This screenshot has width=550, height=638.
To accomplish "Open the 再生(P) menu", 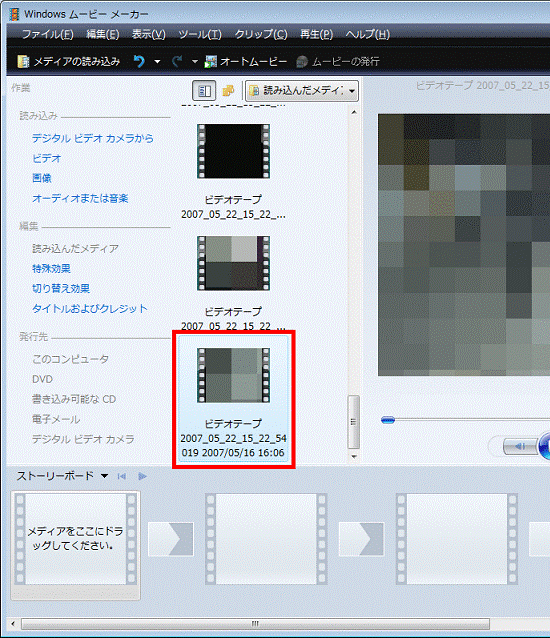I will click(316, 34).
